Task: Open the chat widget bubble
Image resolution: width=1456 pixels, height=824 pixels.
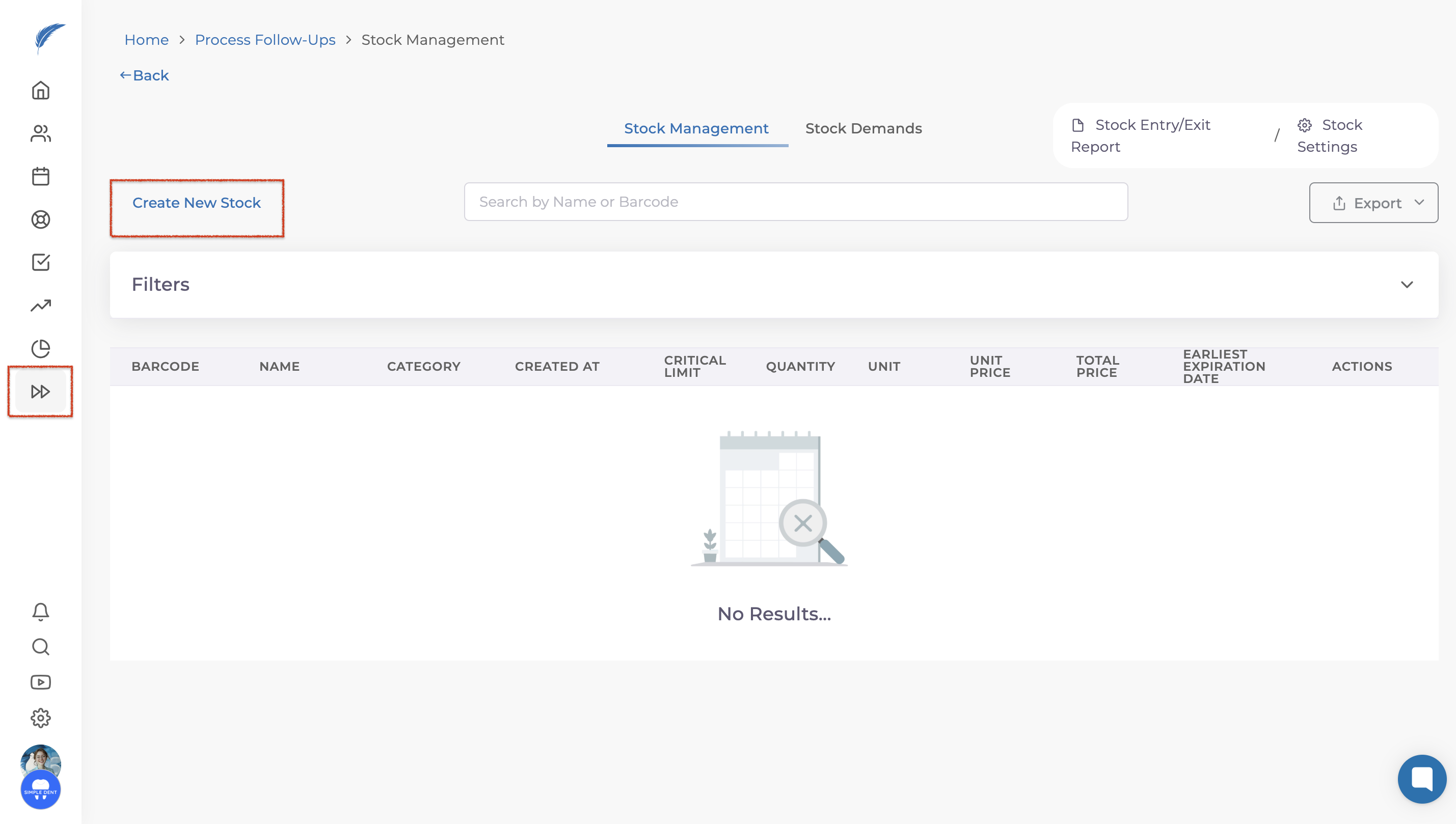Action: coord(1421,779)
